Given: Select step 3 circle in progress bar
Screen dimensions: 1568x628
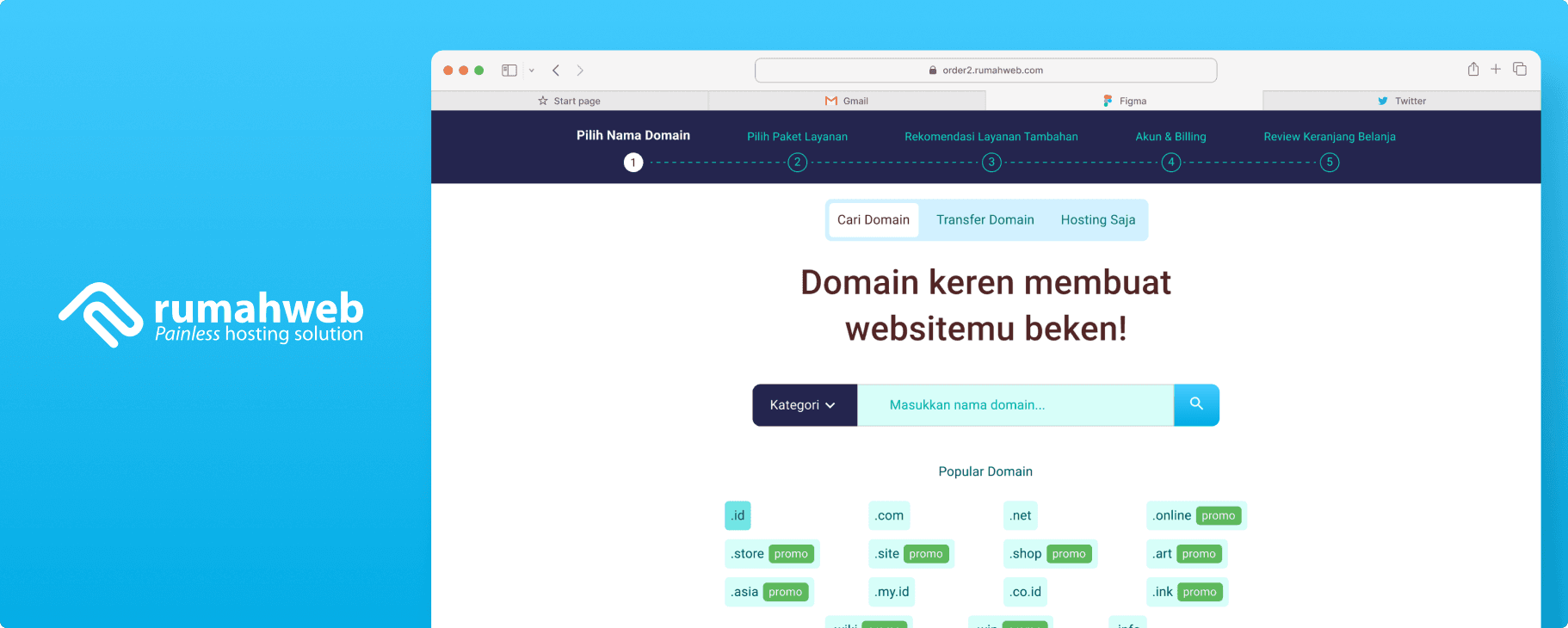Looking at the screenshot, I should click(x=991, y=162).
